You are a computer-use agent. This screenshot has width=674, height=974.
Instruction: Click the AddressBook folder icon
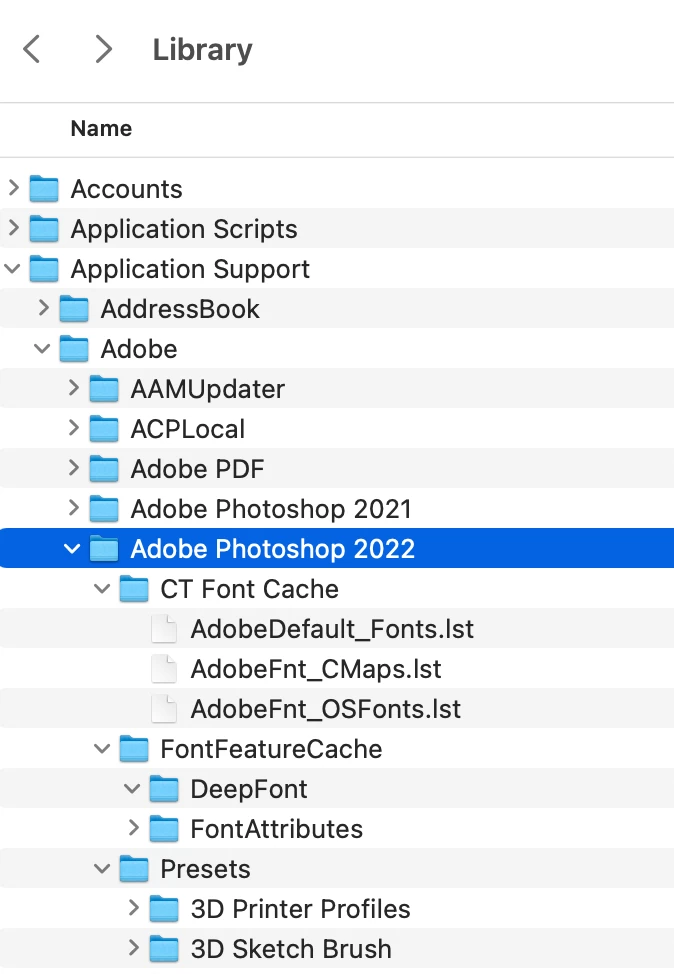74,309
